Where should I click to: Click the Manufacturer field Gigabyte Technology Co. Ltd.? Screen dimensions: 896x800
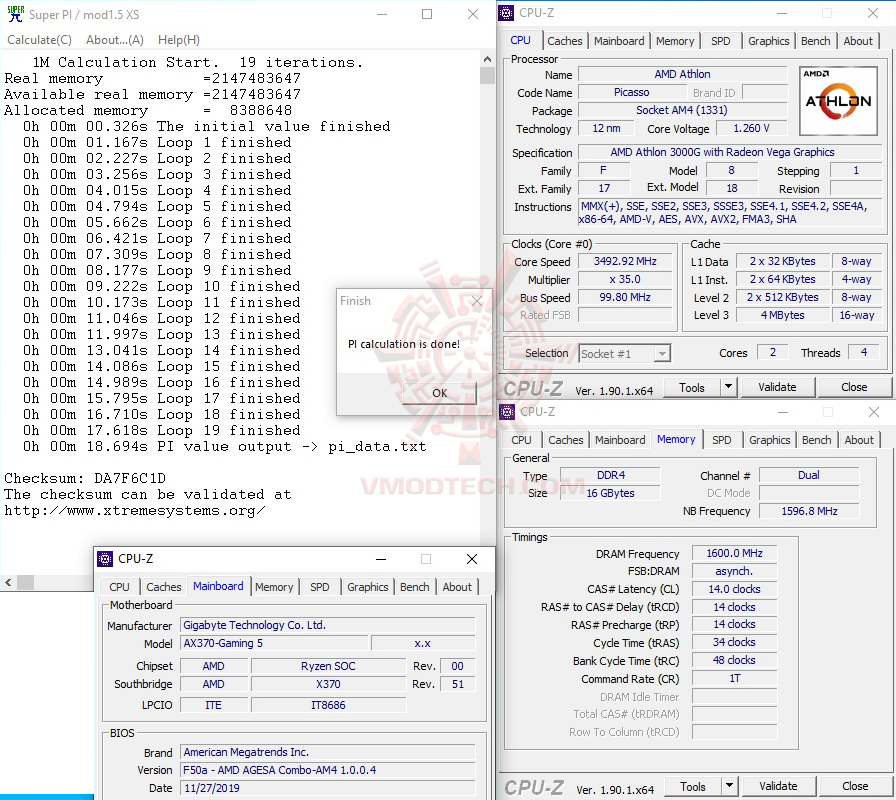(328, 625)
